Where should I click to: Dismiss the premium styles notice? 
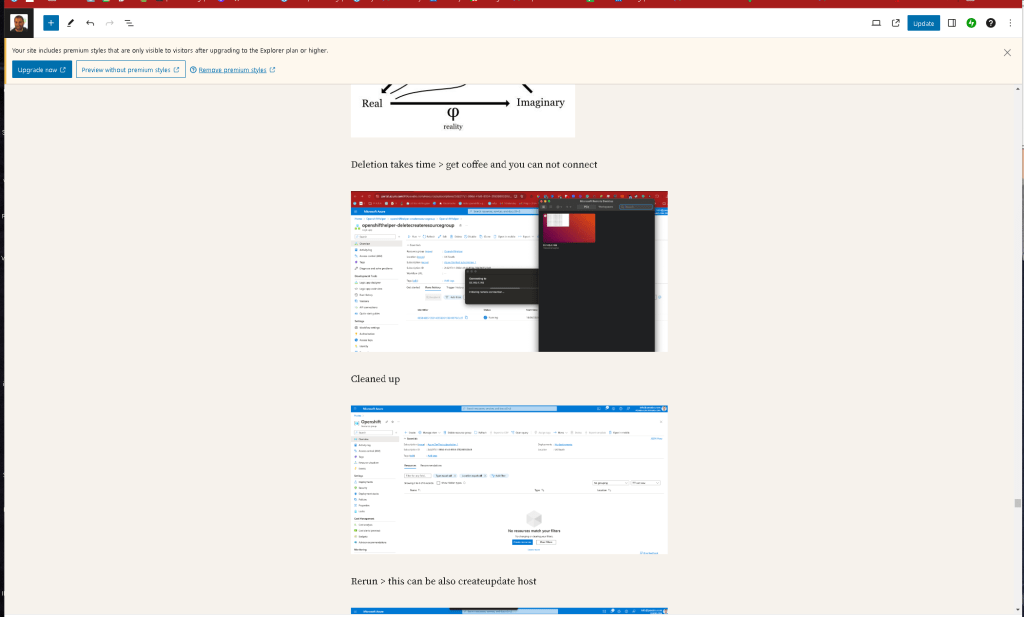tap(1007, 53)
